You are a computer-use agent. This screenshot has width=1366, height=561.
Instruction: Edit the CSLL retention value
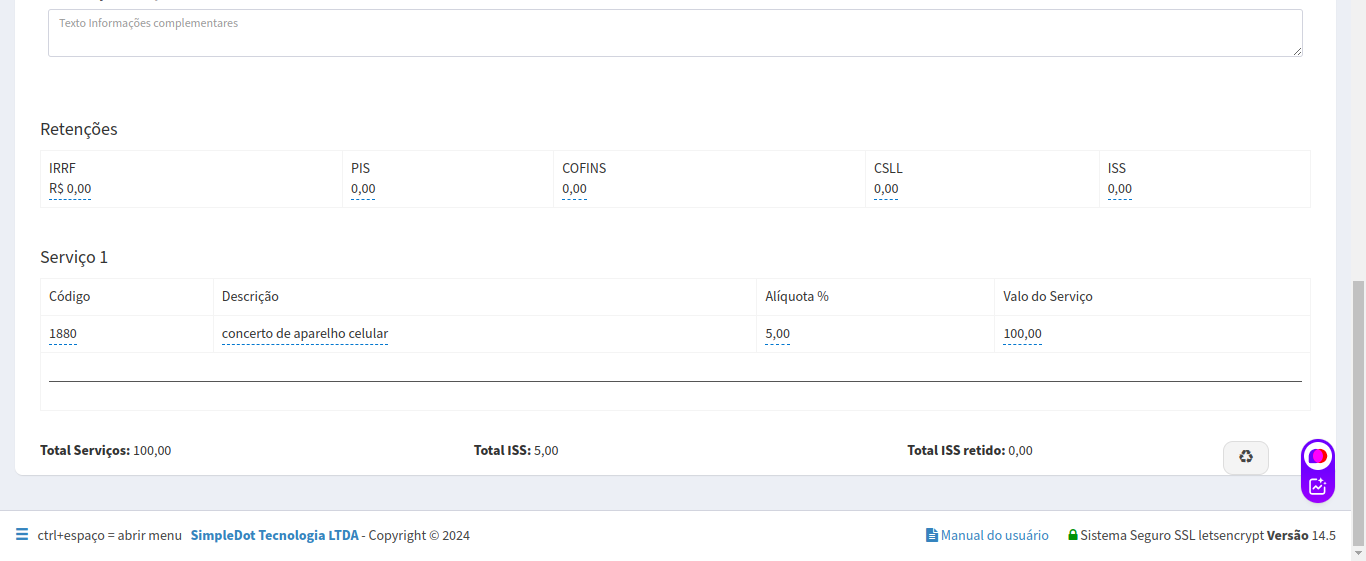[886, 188]
